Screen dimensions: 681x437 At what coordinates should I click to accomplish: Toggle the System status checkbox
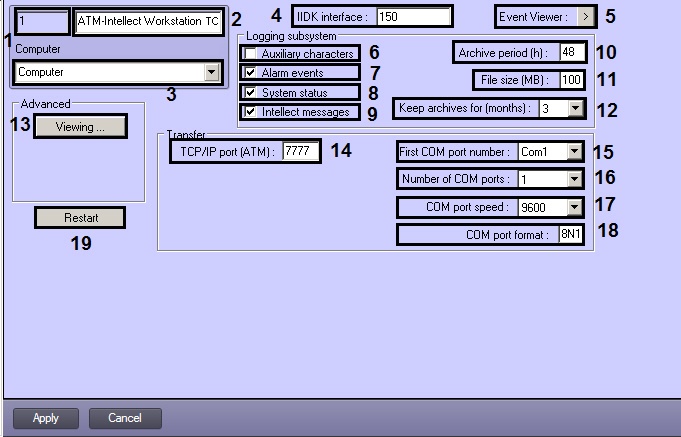pyautogui.click(x=251, y=92)
